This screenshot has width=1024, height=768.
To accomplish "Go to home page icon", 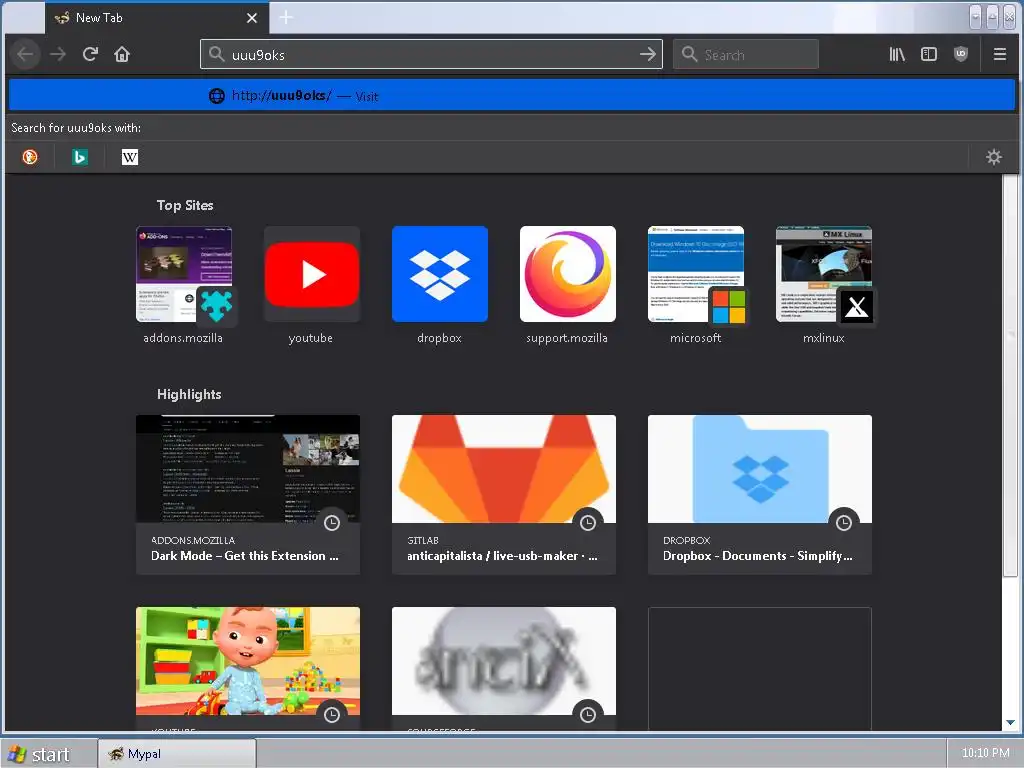I will tap(122, 54).
